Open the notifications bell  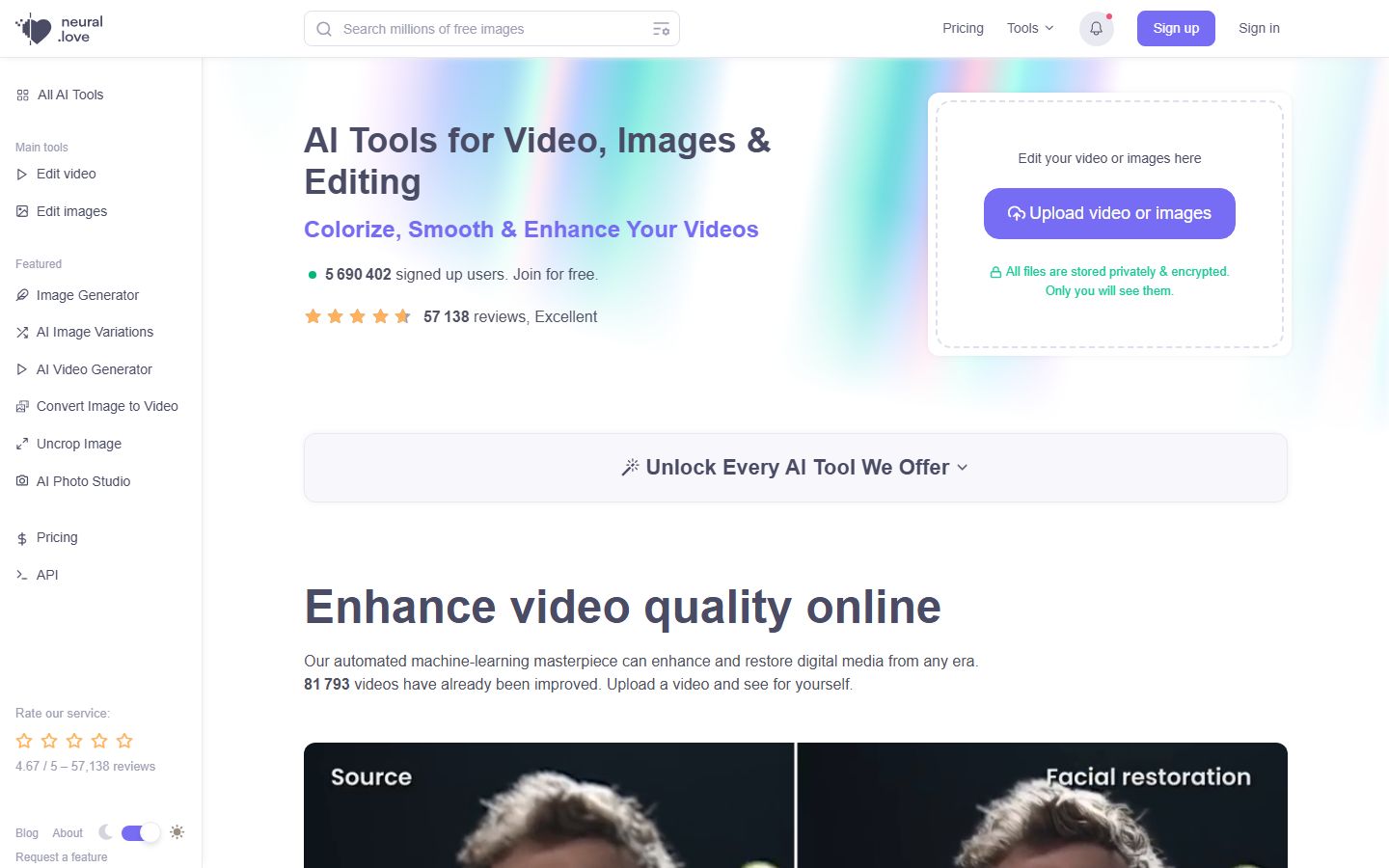(1096, 29)
